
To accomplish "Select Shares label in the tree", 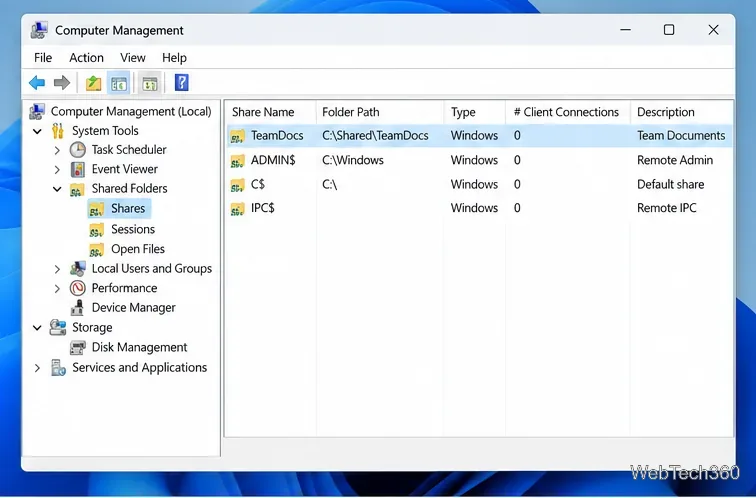I will (x=128, y=208).
